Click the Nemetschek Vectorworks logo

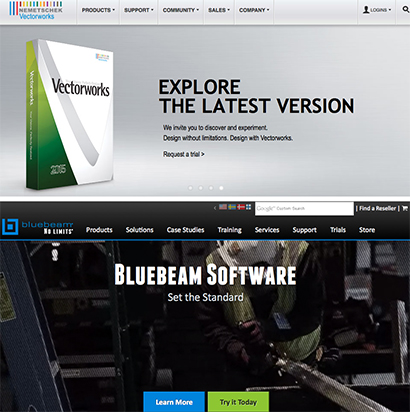[36, 10]
